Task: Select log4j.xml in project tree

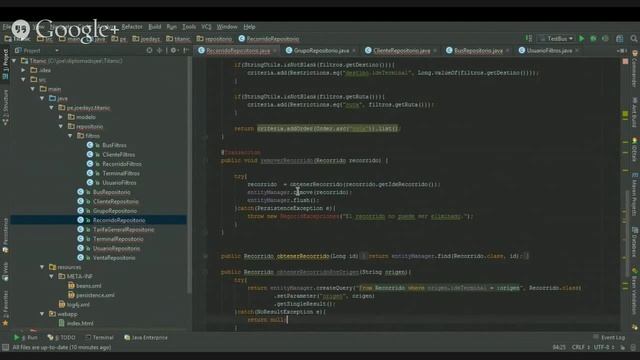Action: pos(78,304)
